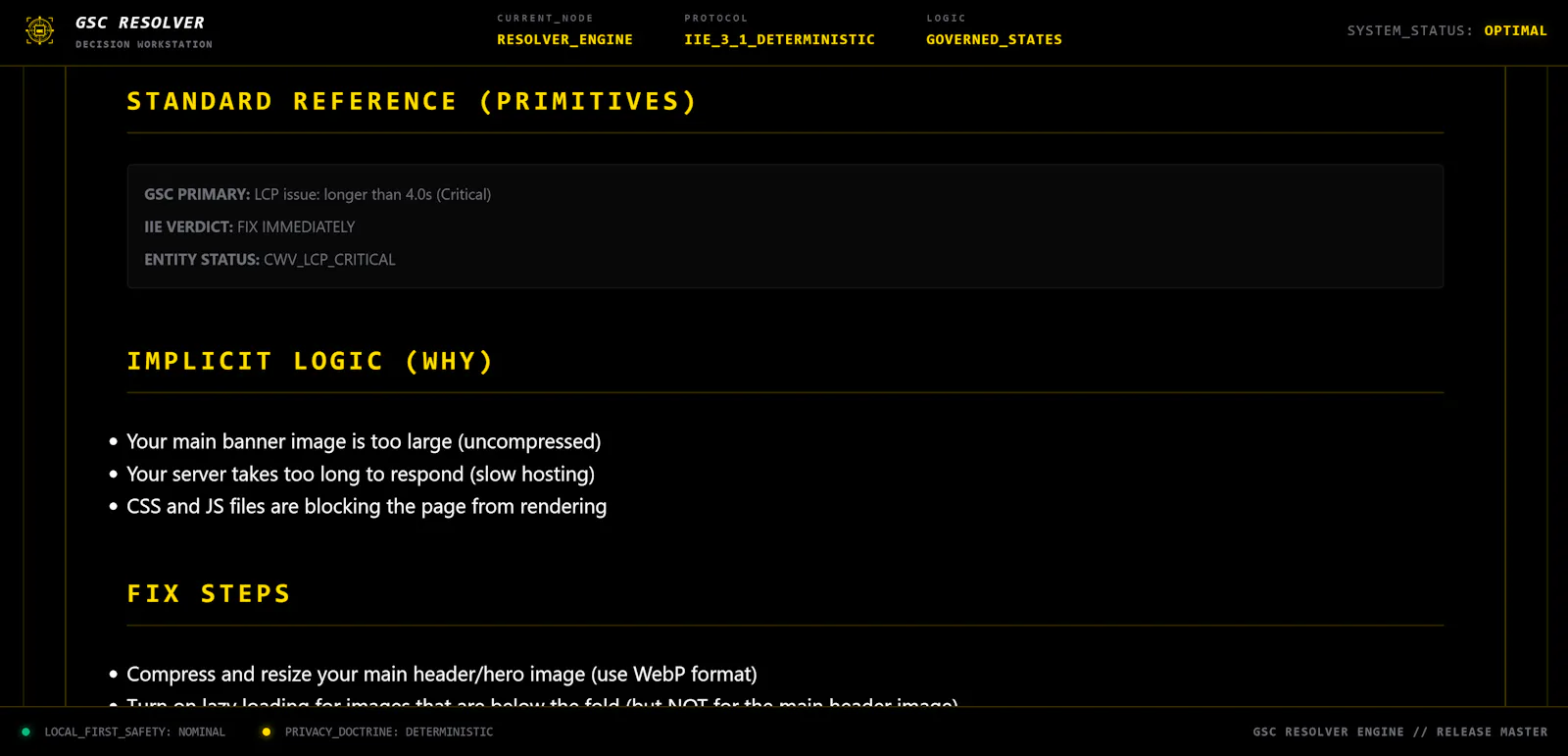1568x756 pixels.
Task: Select the IIE VERDICT FIX IMMEDIATELY line
Action: pyautogui.click(x=250, y=227)
